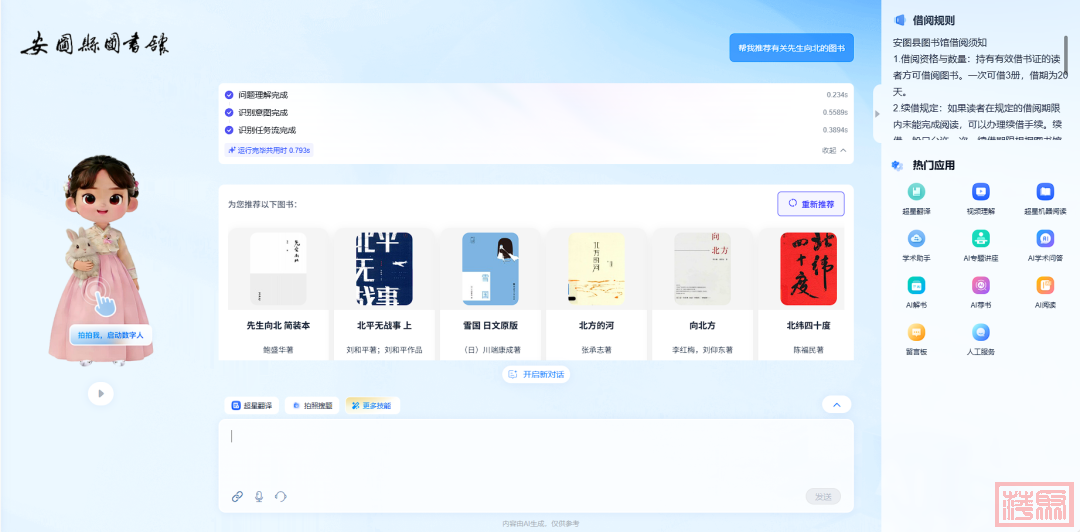Collapse the right sidebar with arrow handle
This screenshot has width=1080, height=532.
pos(877,113)
